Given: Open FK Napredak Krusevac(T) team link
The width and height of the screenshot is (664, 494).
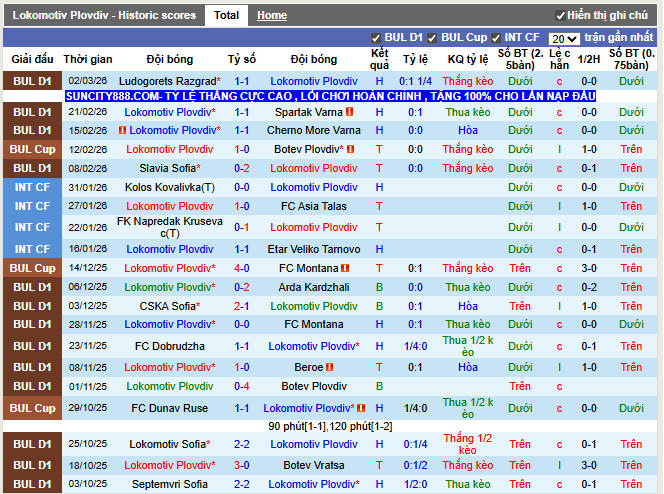Looking at the screenshot, I should pos(170,227).
